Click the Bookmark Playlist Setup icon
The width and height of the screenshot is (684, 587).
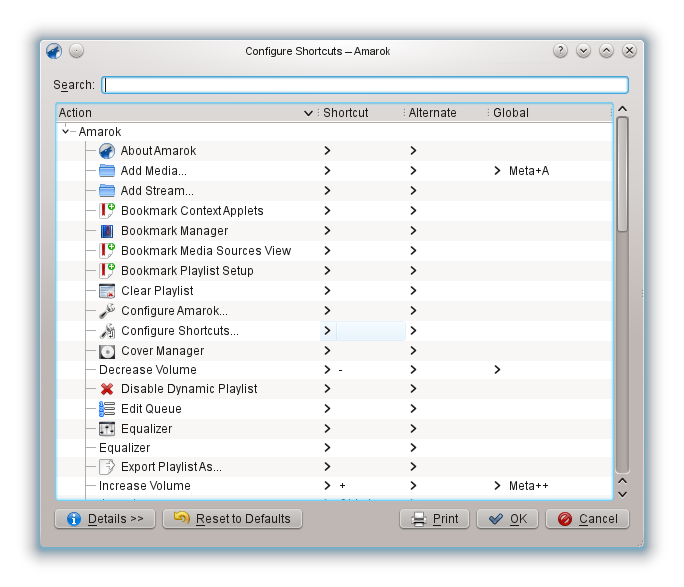pos(107,271)
